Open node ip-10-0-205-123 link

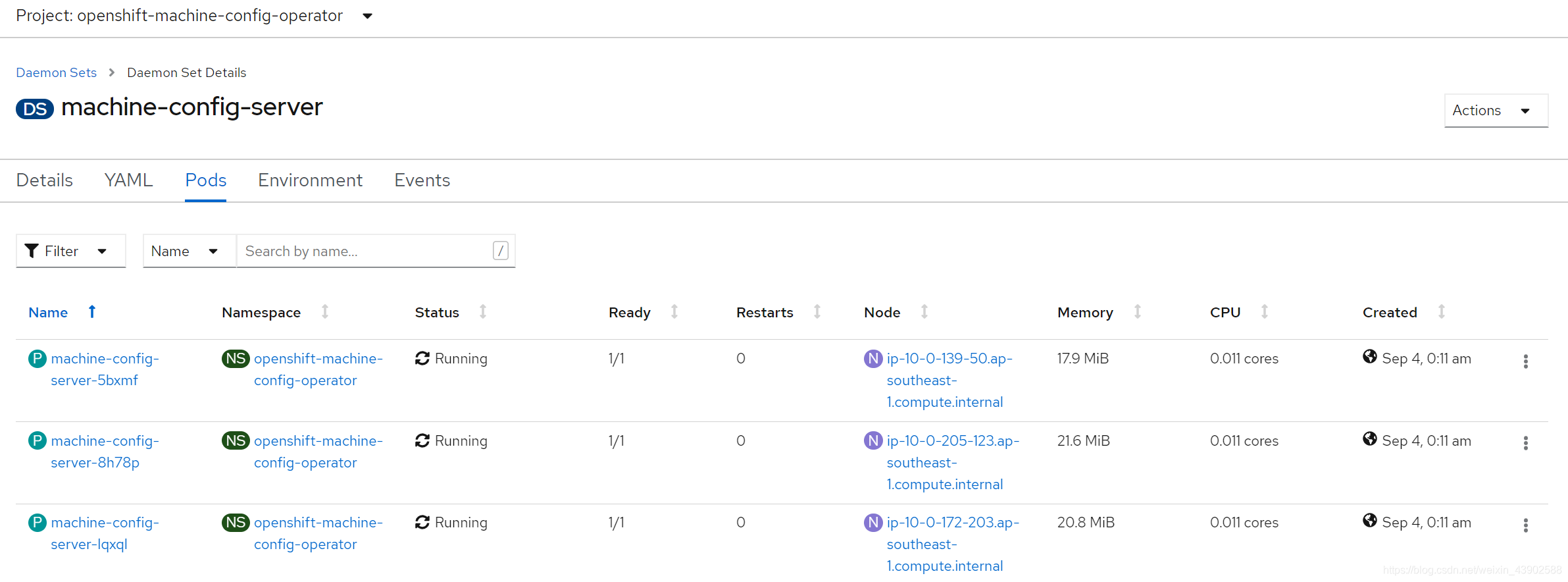pos(953,462)
